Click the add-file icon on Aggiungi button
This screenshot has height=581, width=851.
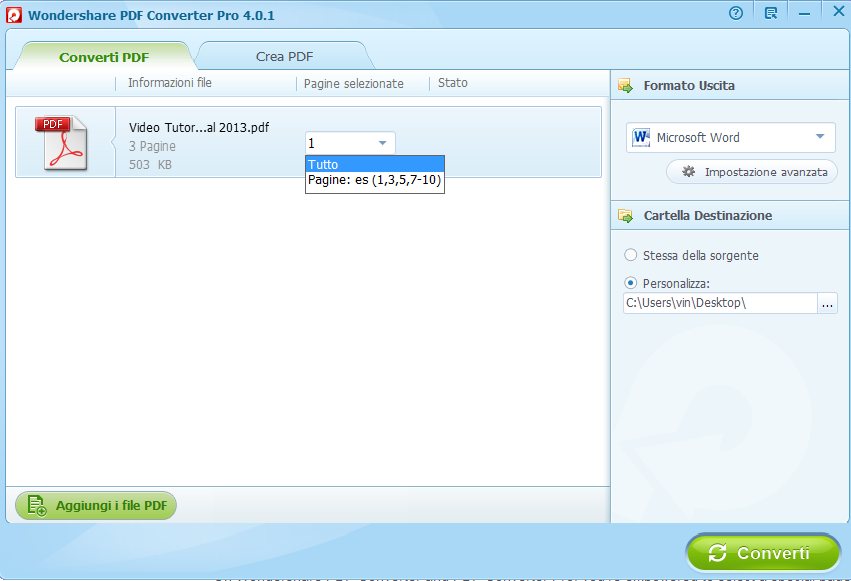pos(37,506)
